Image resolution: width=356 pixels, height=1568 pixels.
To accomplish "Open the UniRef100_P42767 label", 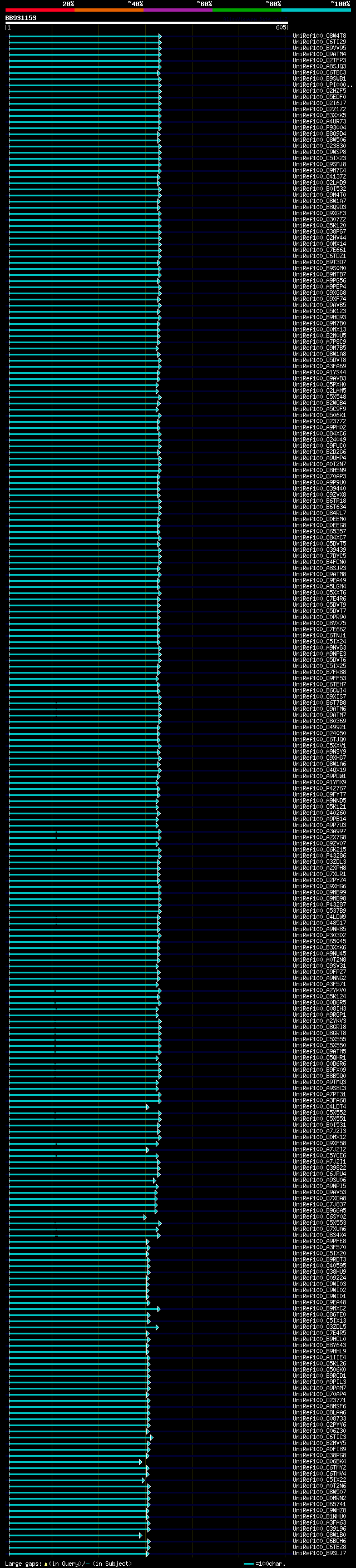I will click(x=319, y=788).
